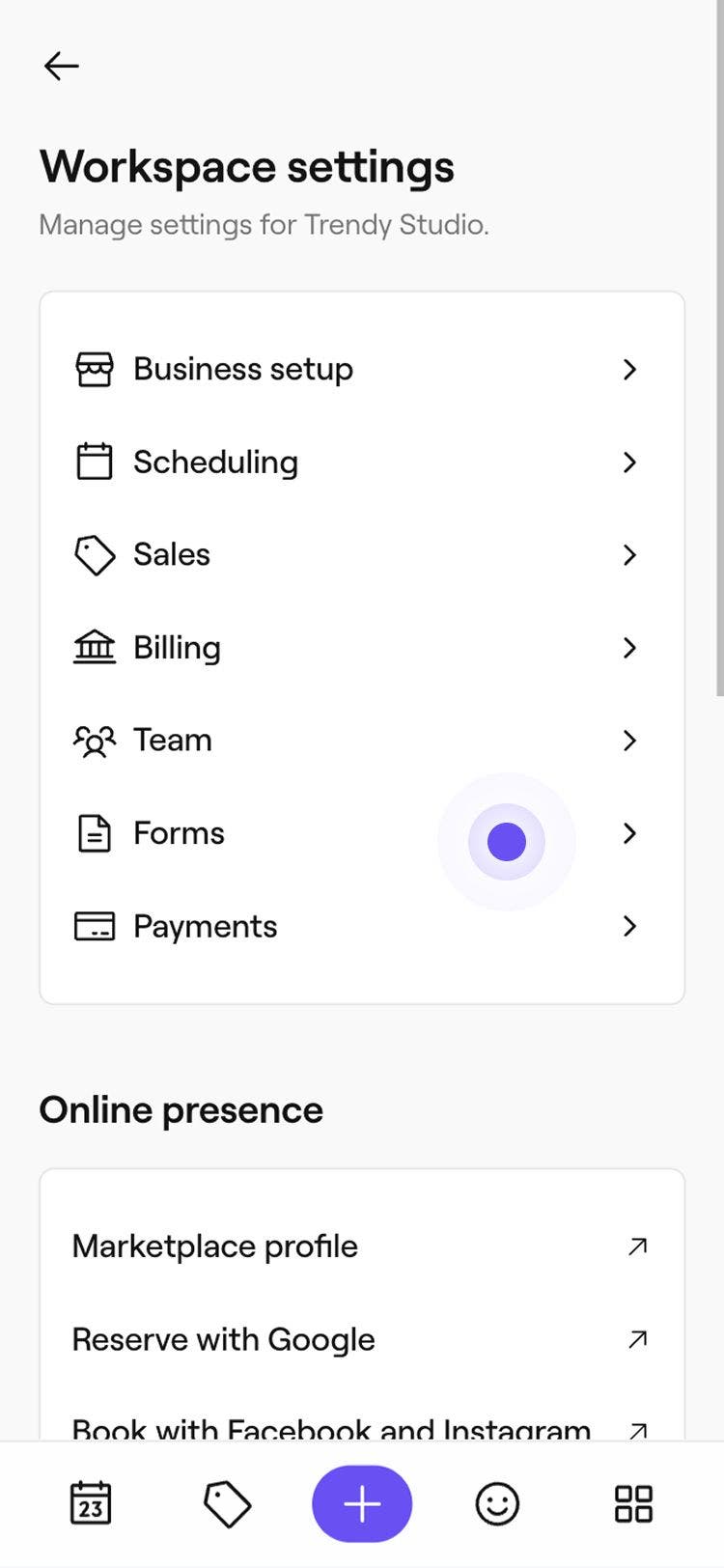Expand the Scheduling chevron arrow

point(629,462)
